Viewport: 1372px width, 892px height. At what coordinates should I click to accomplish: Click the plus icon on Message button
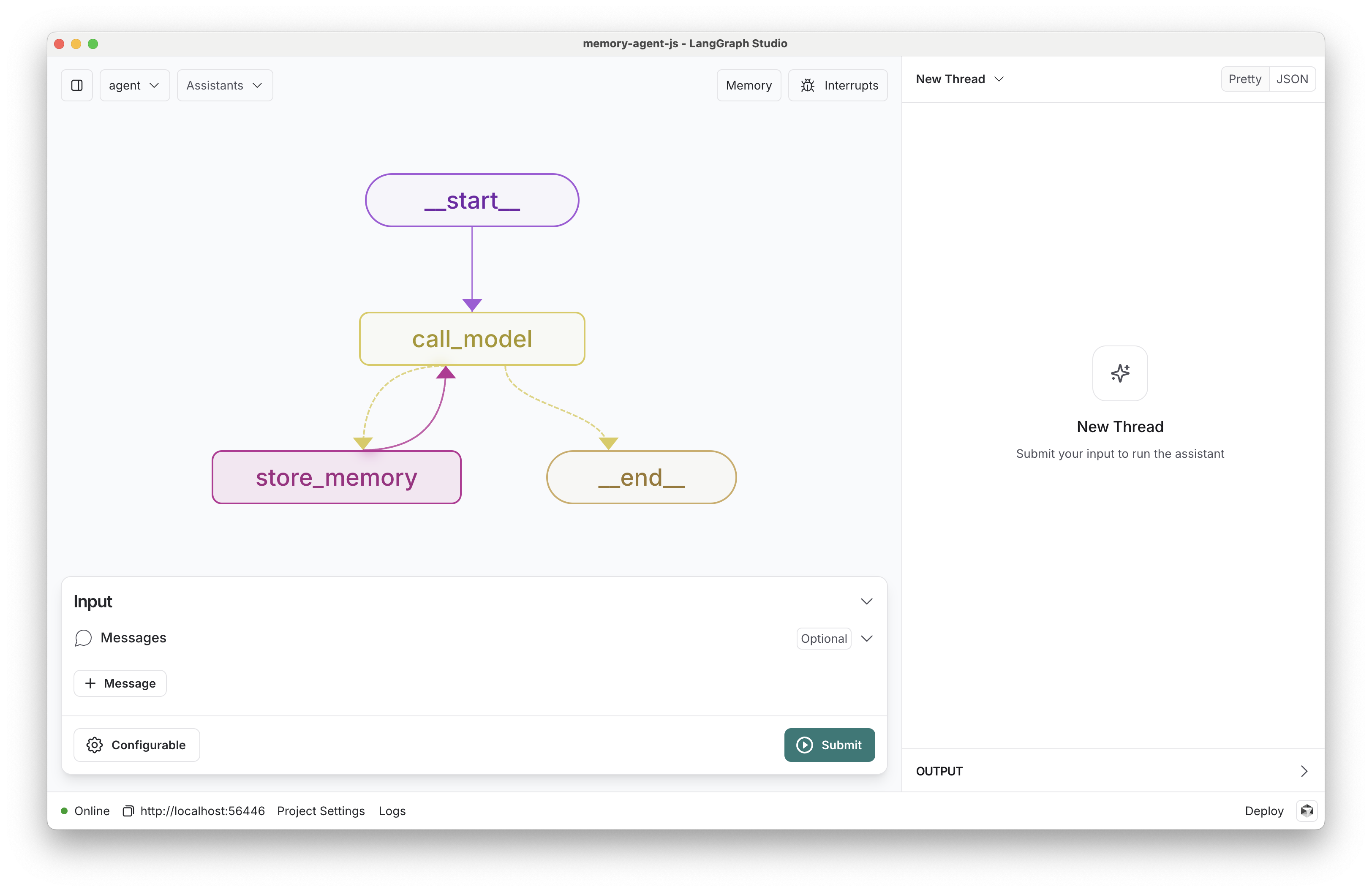pyautogui.click(x=90, y=683)
